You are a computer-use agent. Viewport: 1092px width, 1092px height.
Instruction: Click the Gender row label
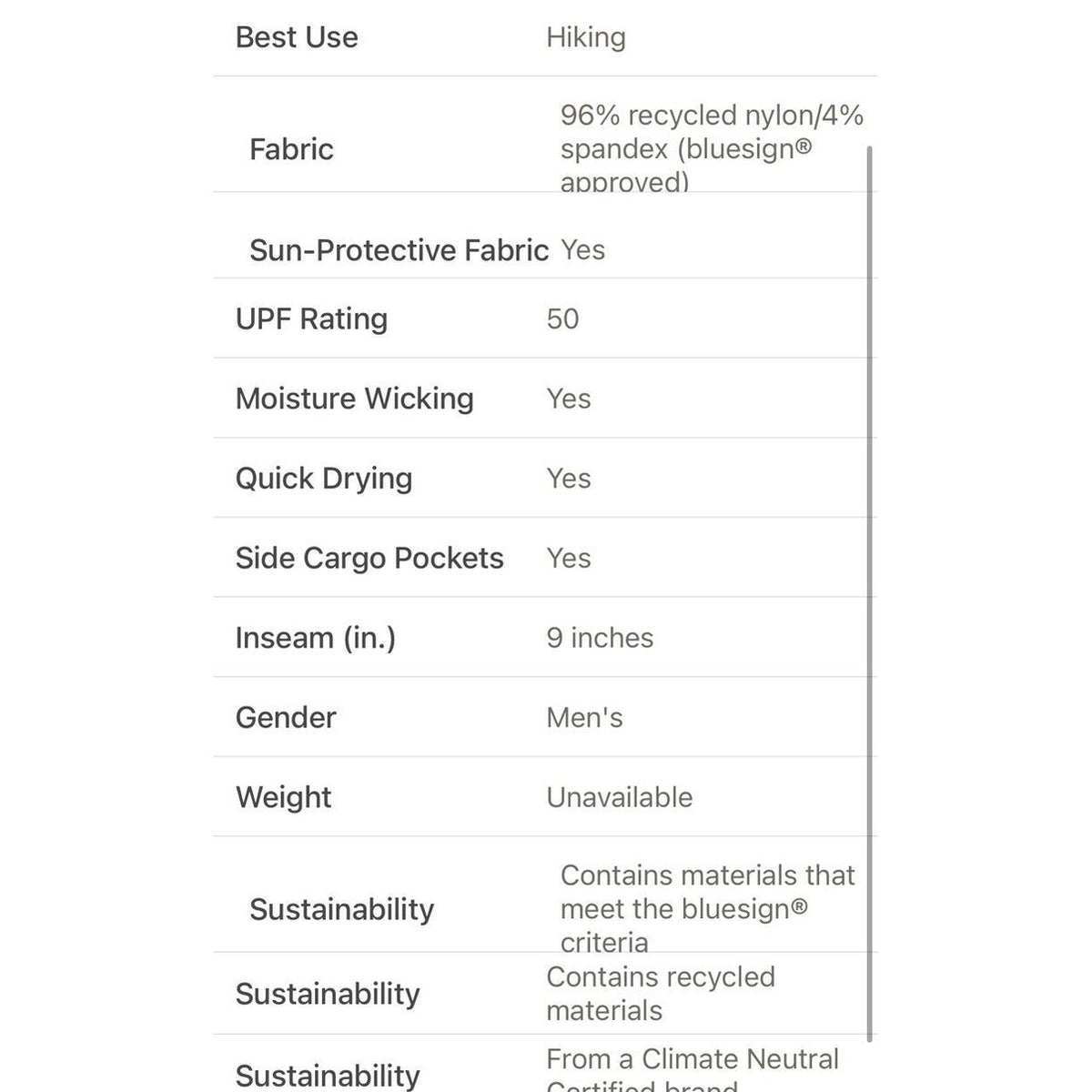pyautogui.click(x=286, y=718)
